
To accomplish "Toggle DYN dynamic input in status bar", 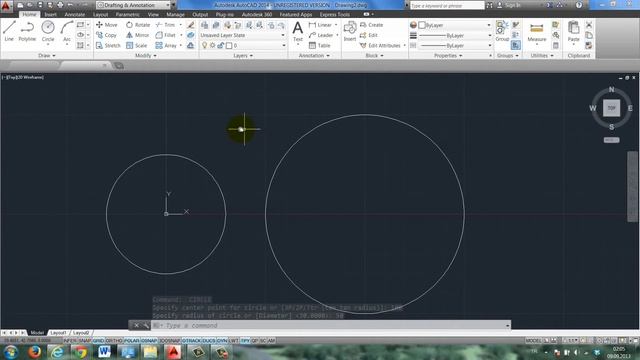I will tap(222, 340).
